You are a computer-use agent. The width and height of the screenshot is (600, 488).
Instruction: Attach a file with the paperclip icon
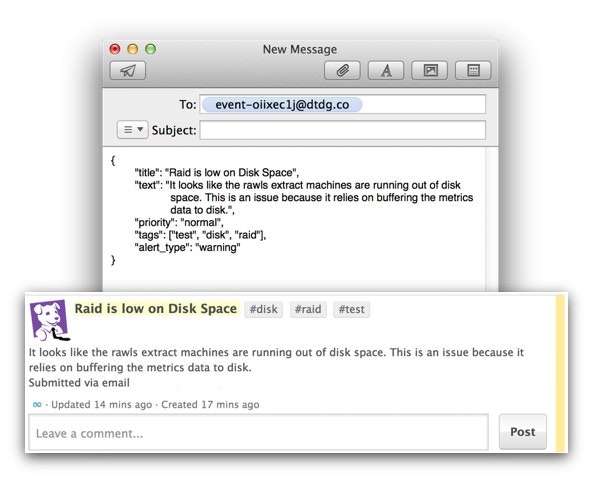pyautogui.click(x=342, y=71)
